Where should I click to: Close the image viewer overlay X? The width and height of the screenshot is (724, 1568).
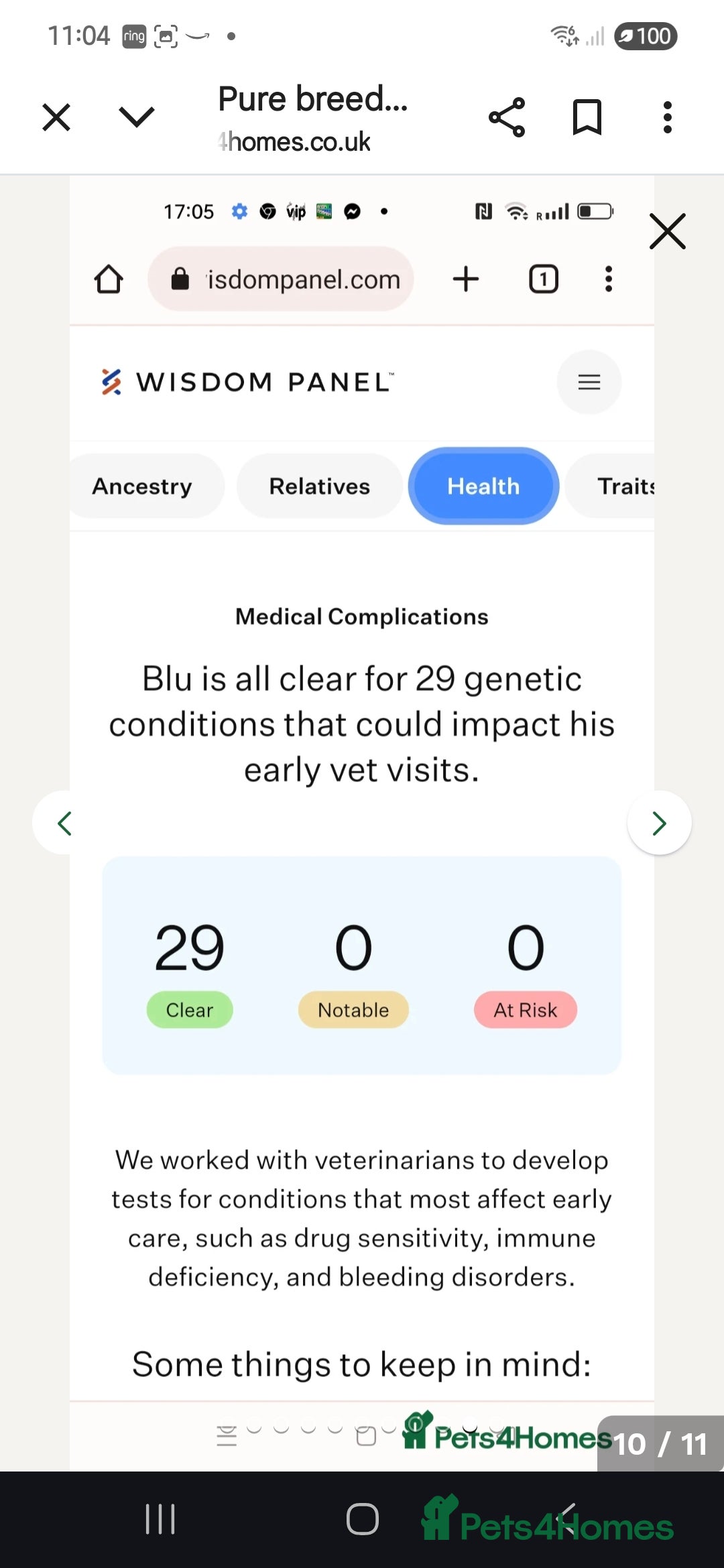pyautogui.click(x=668, y=232)
